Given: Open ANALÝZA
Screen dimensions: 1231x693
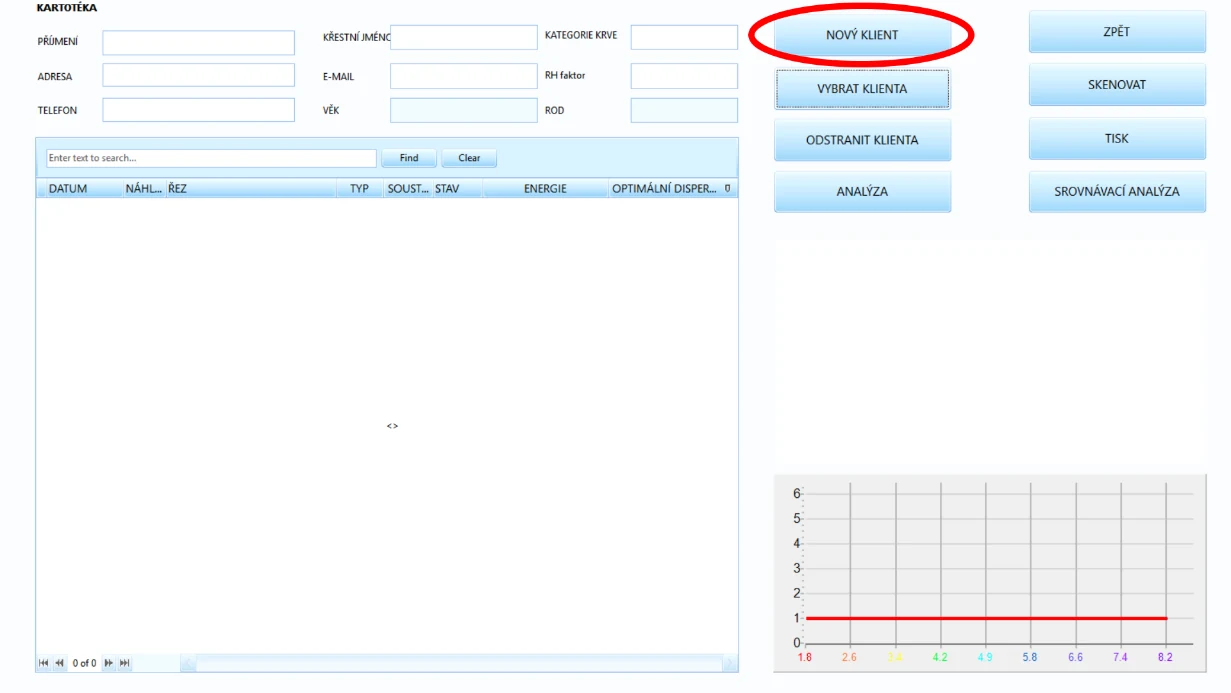Looking at the screenshot, I should coord(862,191).
